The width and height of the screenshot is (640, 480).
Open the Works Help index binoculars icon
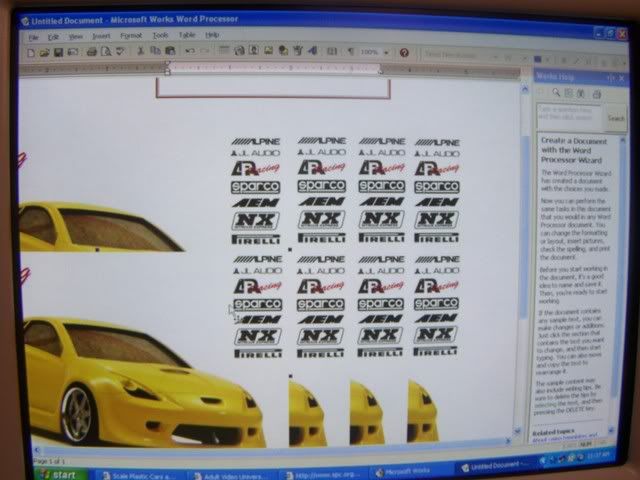coord(581,93)
